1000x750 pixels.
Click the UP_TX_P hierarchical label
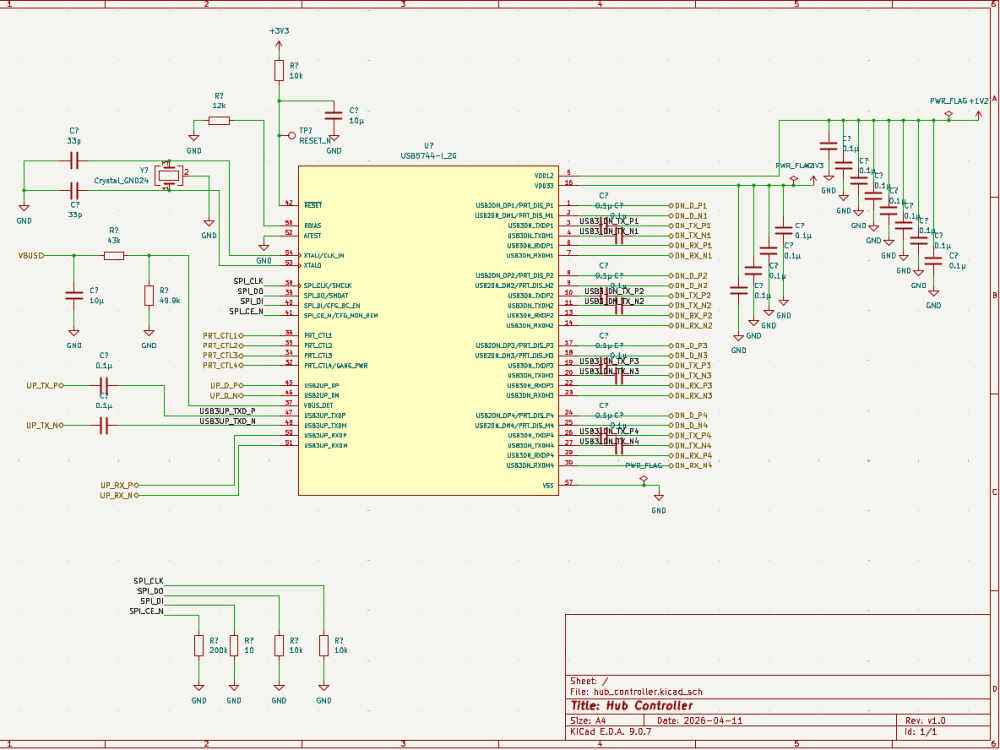[45, 386]
